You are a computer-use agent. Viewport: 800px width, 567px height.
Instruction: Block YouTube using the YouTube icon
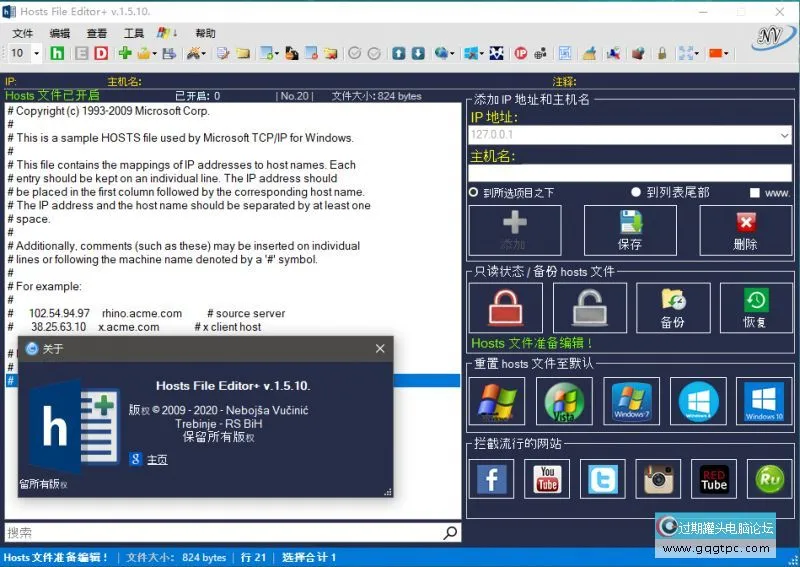point(547,479)
